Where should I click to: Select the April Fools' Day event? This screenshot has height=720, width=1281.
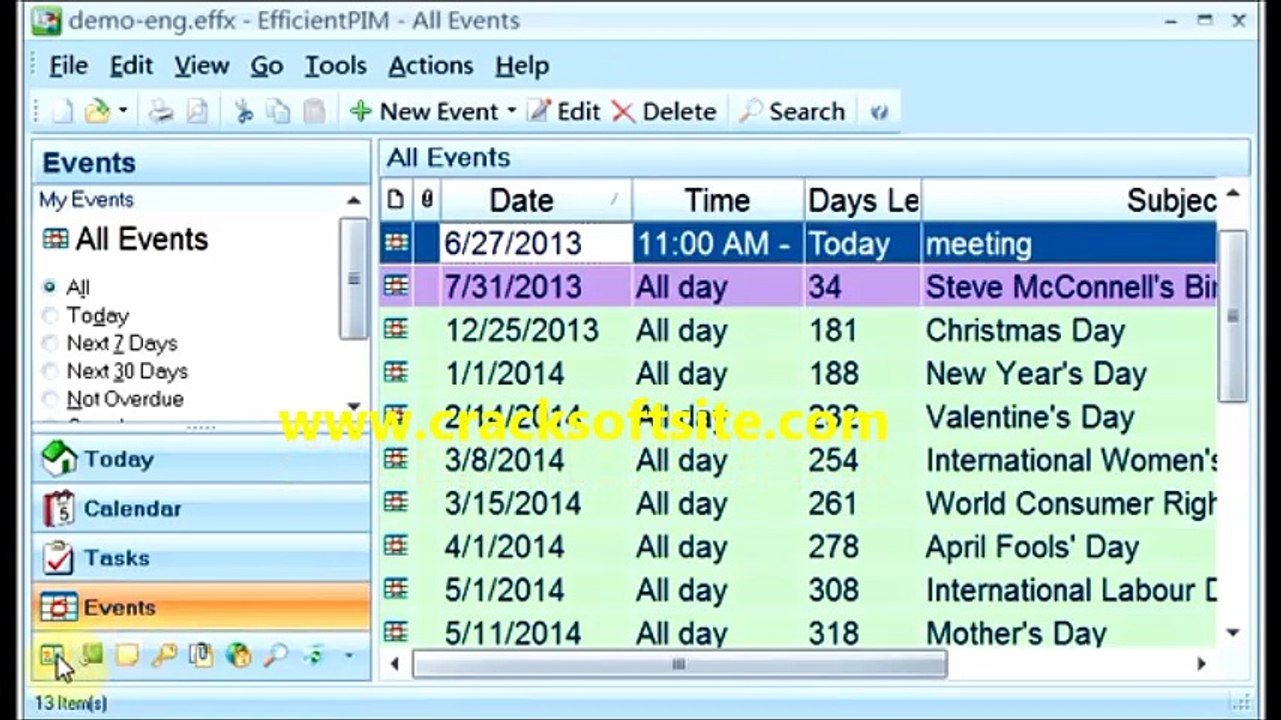798,547
